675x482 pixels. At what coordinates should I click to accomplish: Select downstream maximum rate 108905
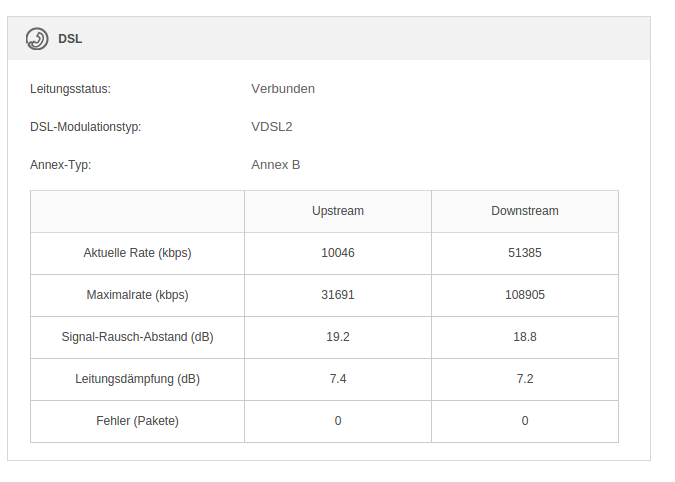(525, 295)
